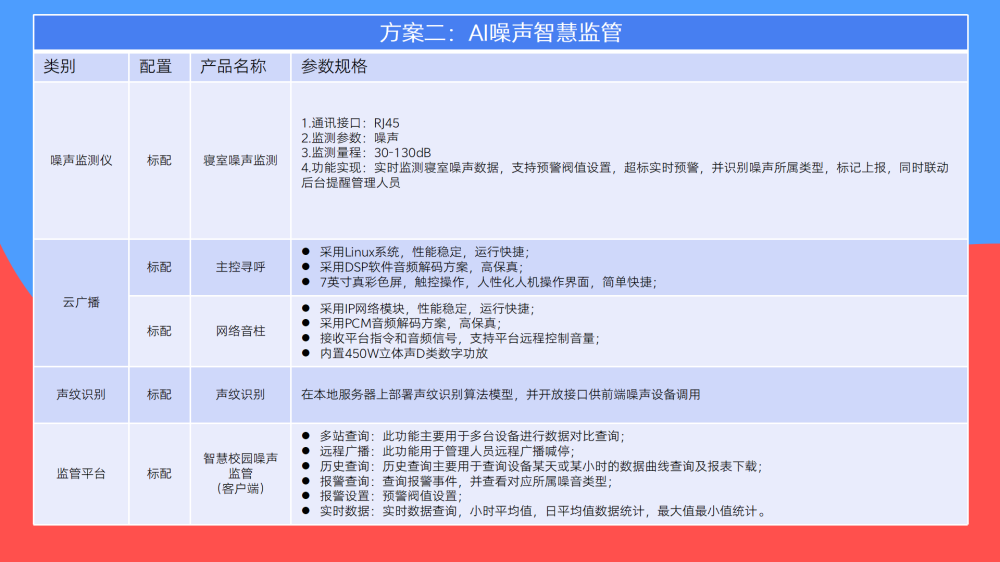Click the 监管平台 category cell
Image resolution: width=1000 pixels, height=562 pixels.
[x=81, y=474]
